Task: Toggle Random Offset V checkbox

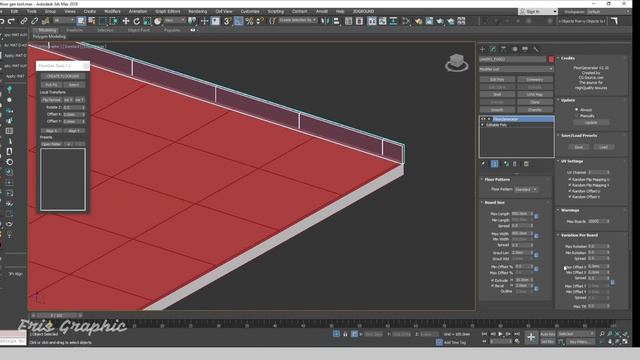Action: [570, 197]
